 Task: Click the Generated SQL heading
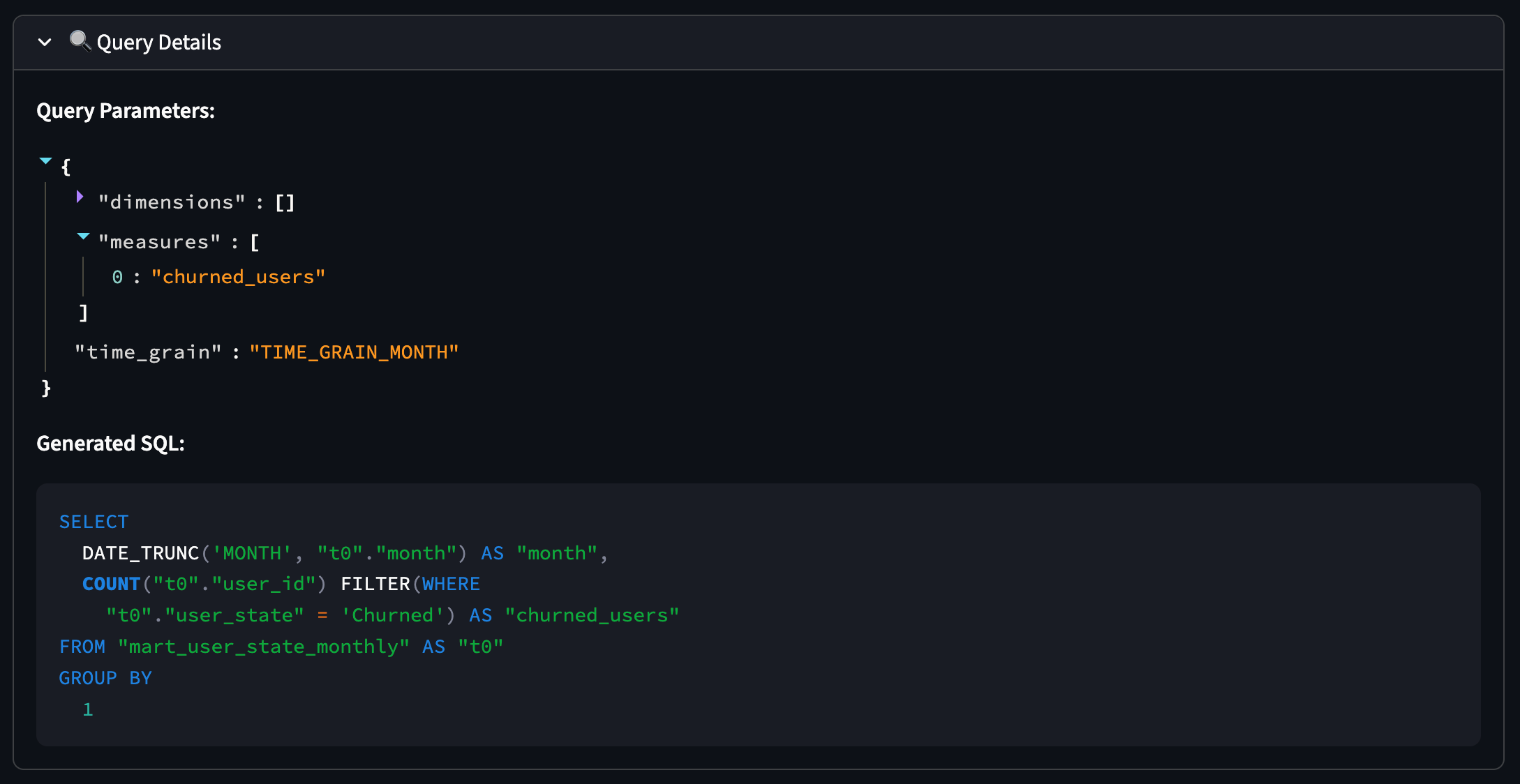pos(110,444)
